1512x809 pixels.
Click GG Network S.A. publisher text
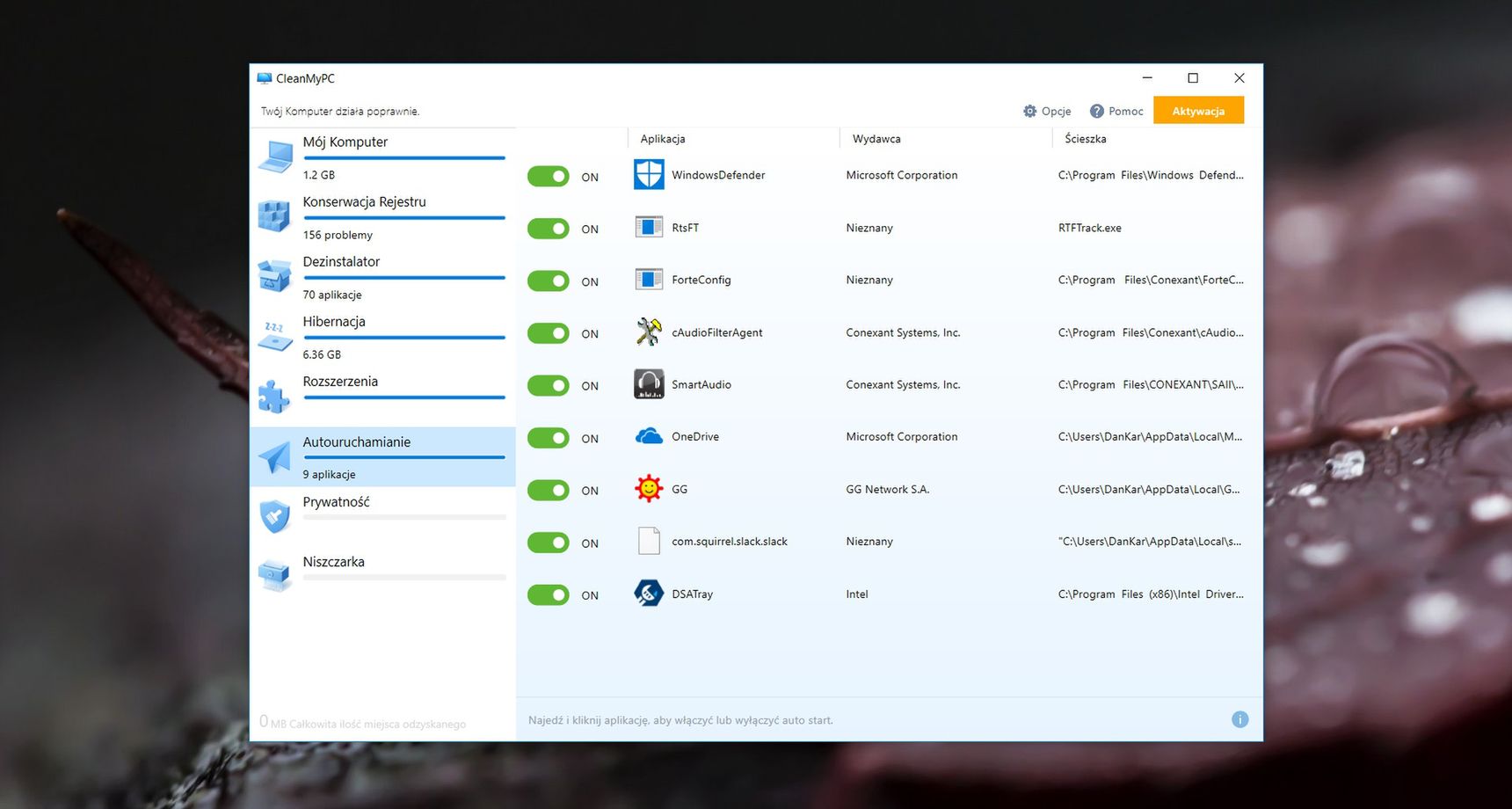[888, 490]
